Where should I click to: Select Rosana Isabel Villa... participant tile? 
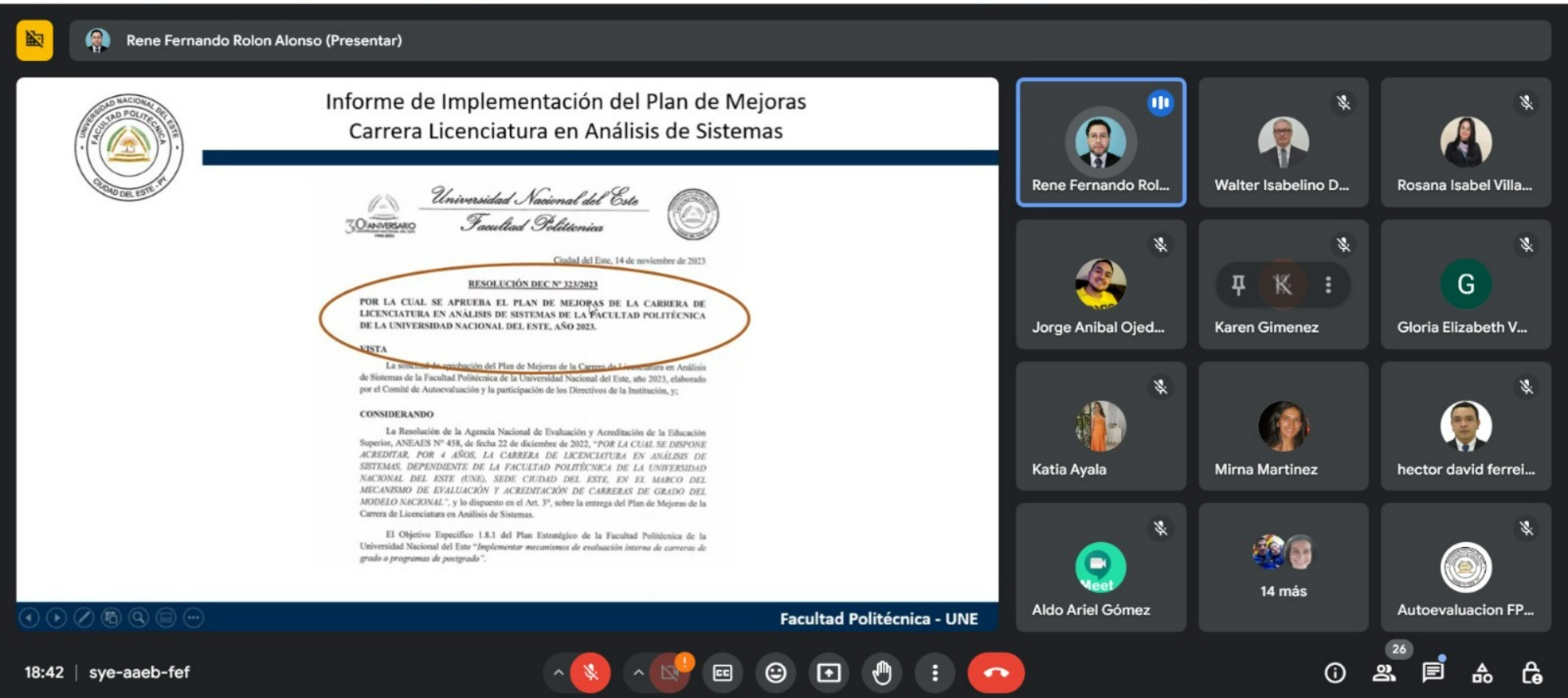pos(1465,142)
